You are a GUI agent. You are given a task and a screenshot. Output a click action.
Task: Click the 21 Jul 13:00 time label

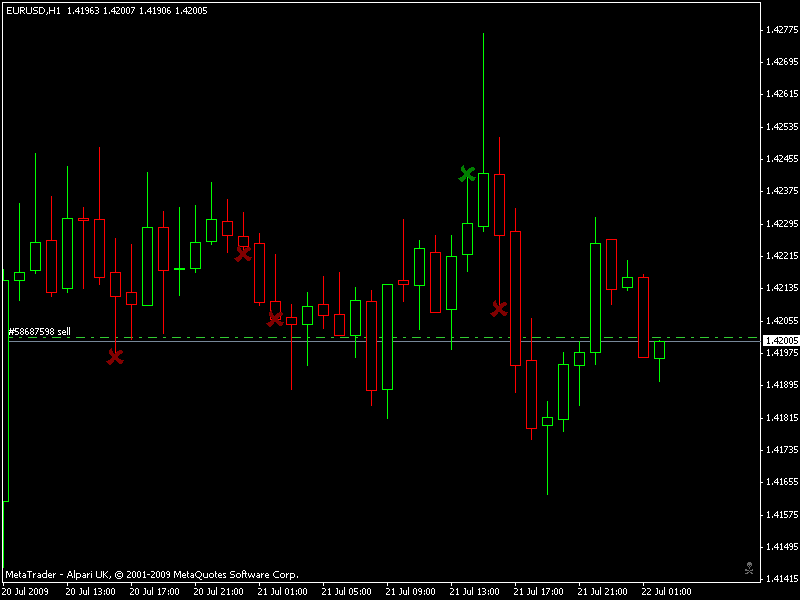point(474,592)
